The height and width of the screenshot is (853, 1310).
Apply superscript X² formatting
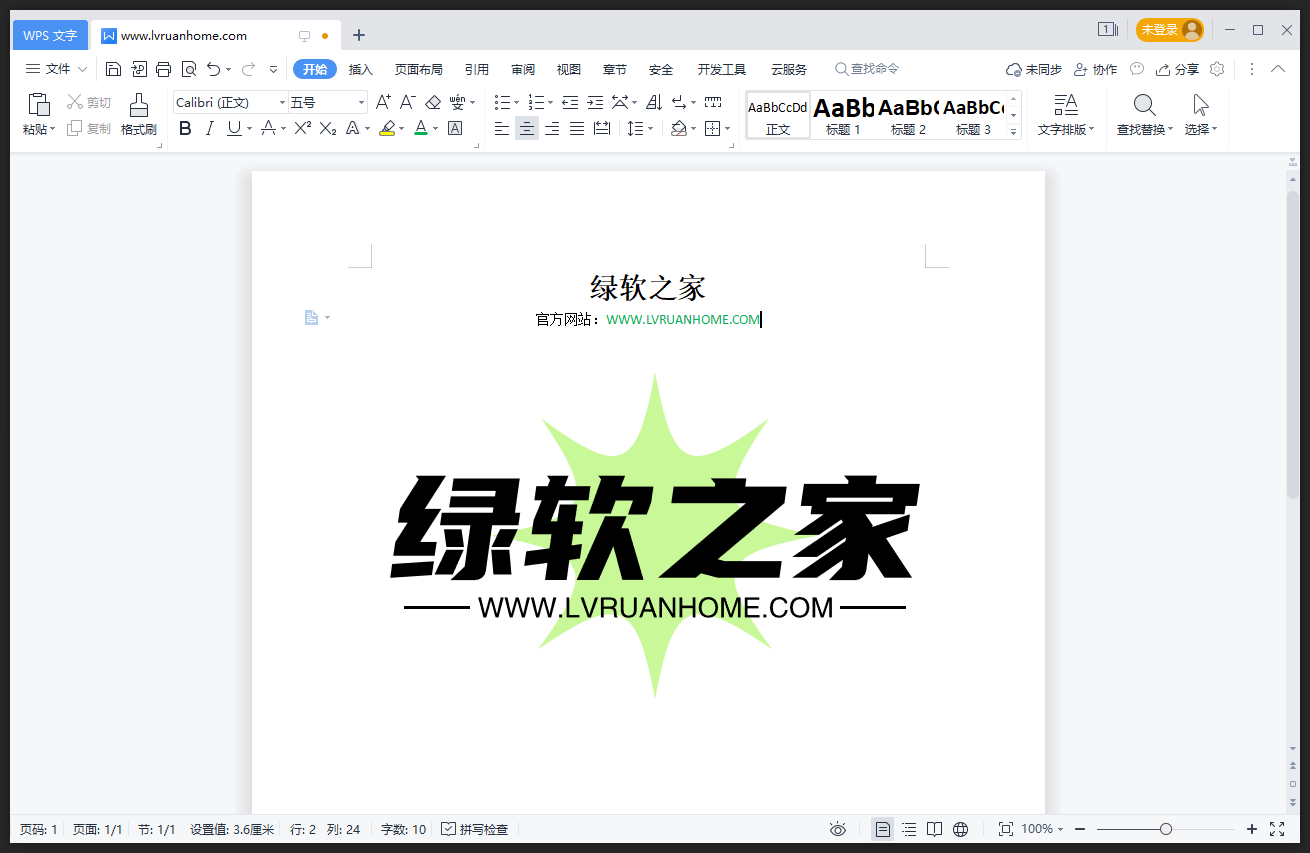[303, 128]
